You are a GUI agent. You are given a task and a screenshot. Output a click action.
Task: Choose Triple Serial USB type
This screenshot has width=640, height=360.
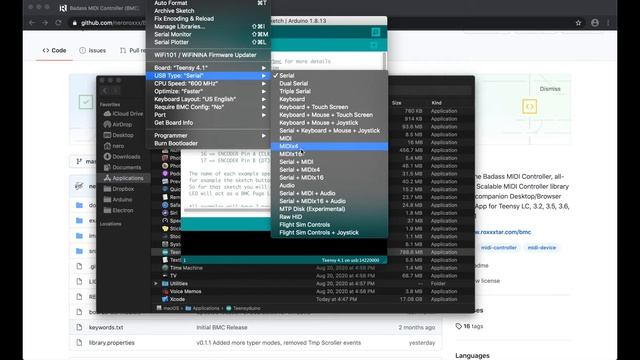(329, 91)
